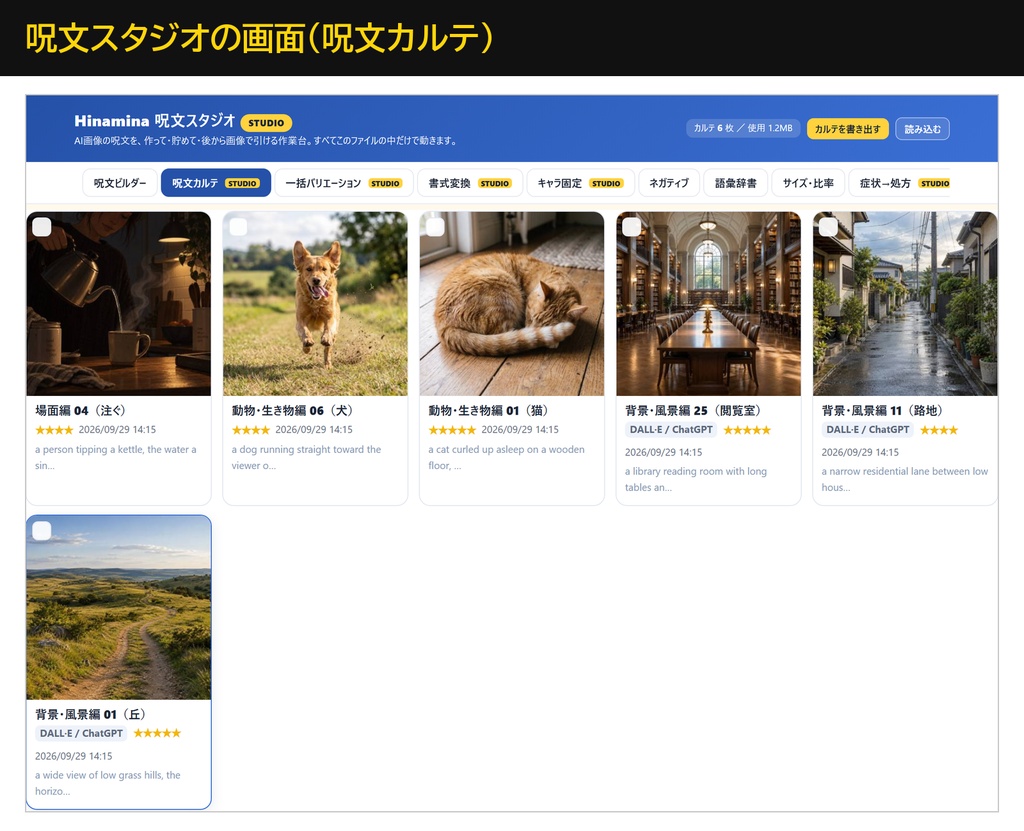
Task: Tick the checkbox on the dog card
Action: coord(238,227)
